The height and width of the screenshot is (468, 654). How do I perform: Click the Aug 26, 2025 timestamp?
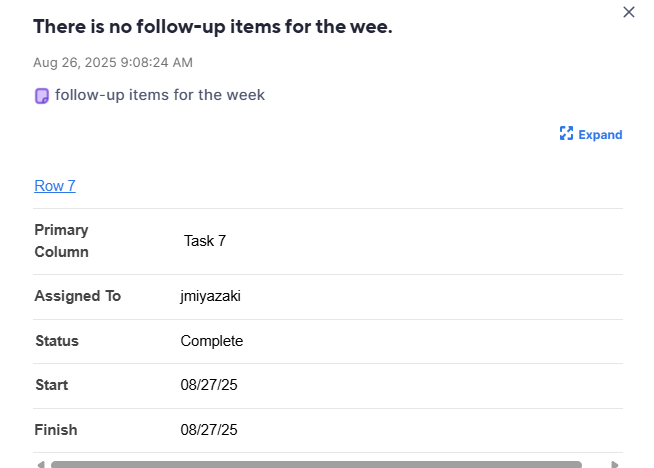[x=113, y=63]
